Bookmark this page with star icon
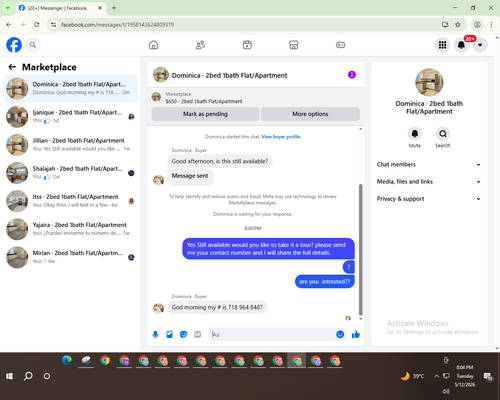Viewport: 500px width, 400px height. pyautogui.click(x=458, y=25)
